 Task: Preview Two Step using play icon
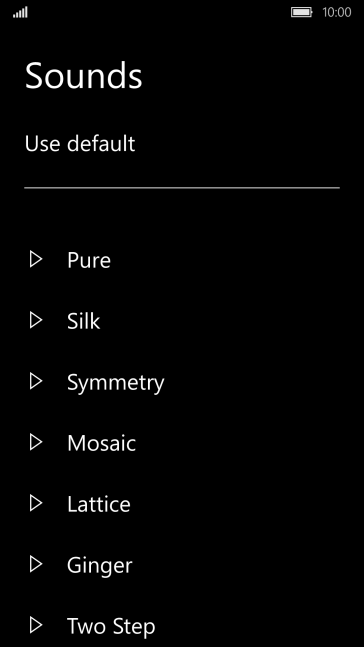coord(36,625)
